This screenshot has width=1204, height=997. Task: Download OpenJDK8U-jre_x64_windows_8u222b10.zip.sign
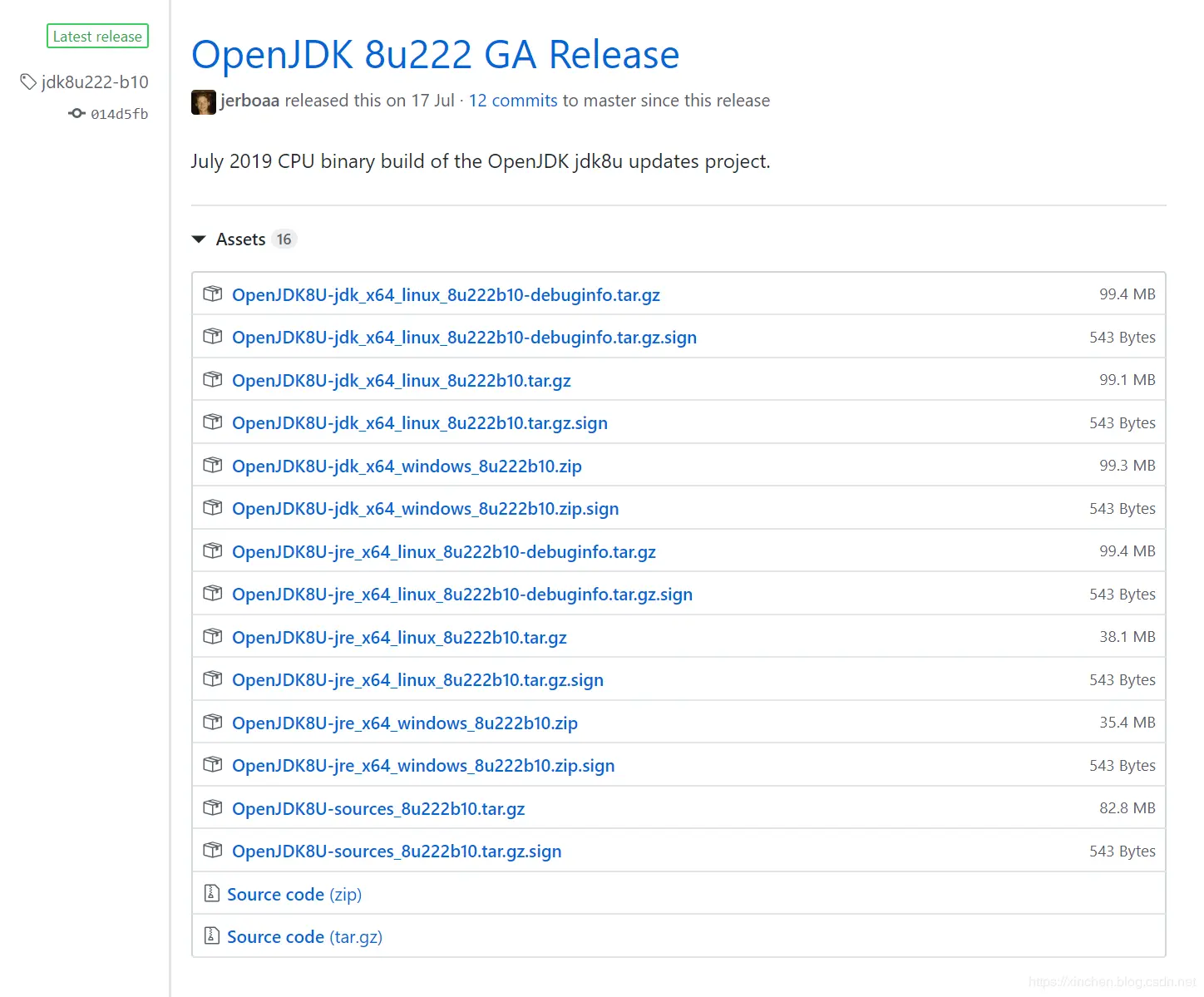click(x=423, y=766)
